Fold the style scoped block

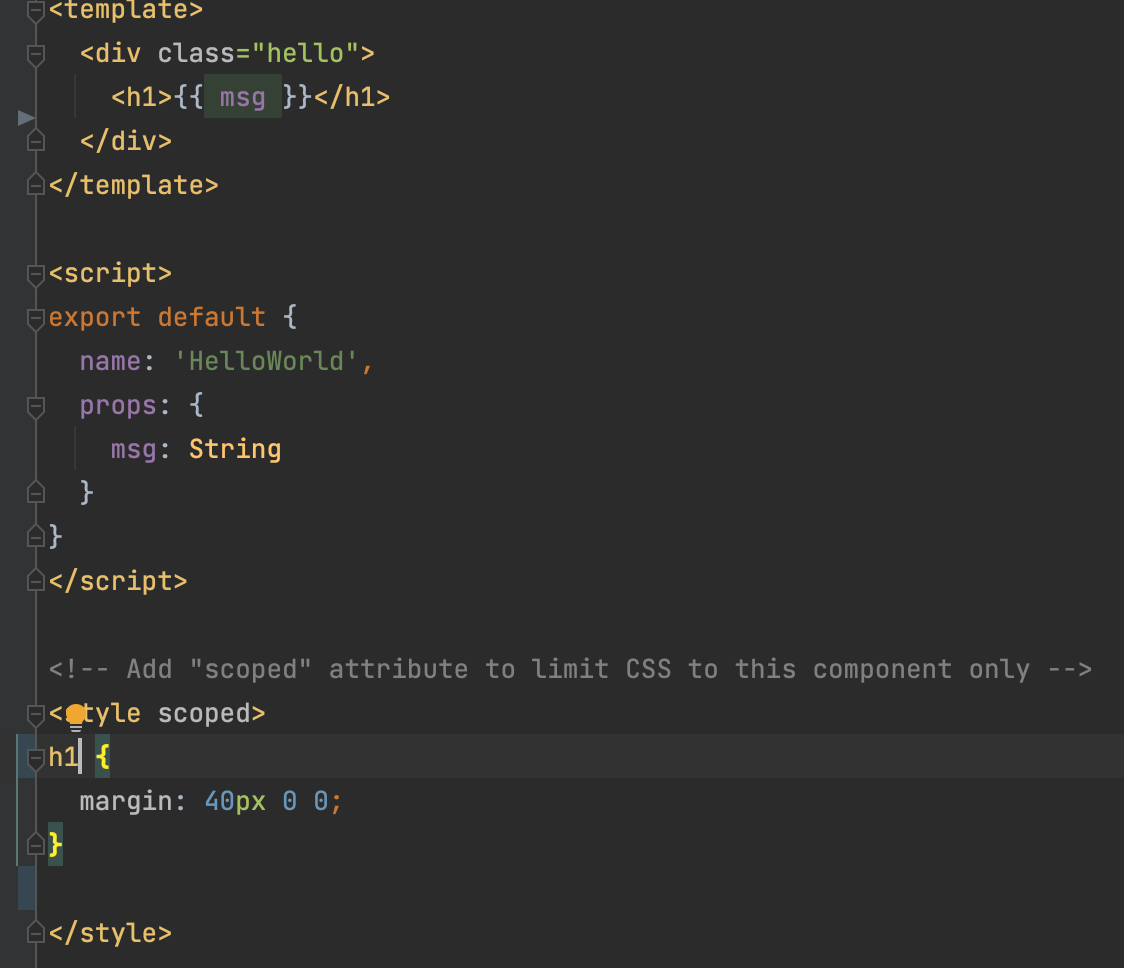coord(35,714)
